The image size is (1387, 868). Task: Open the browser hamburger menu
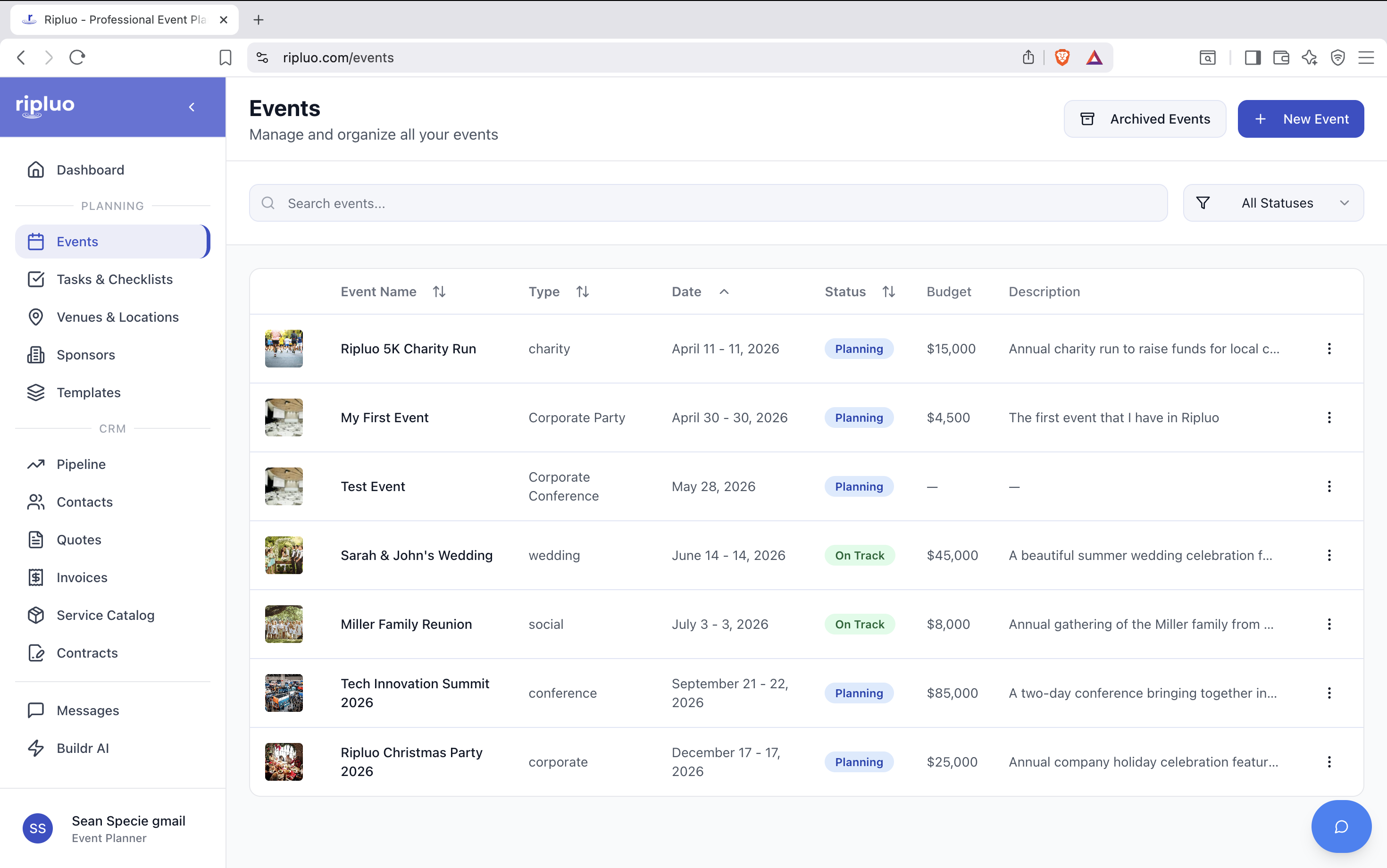tap(1366, 58)
